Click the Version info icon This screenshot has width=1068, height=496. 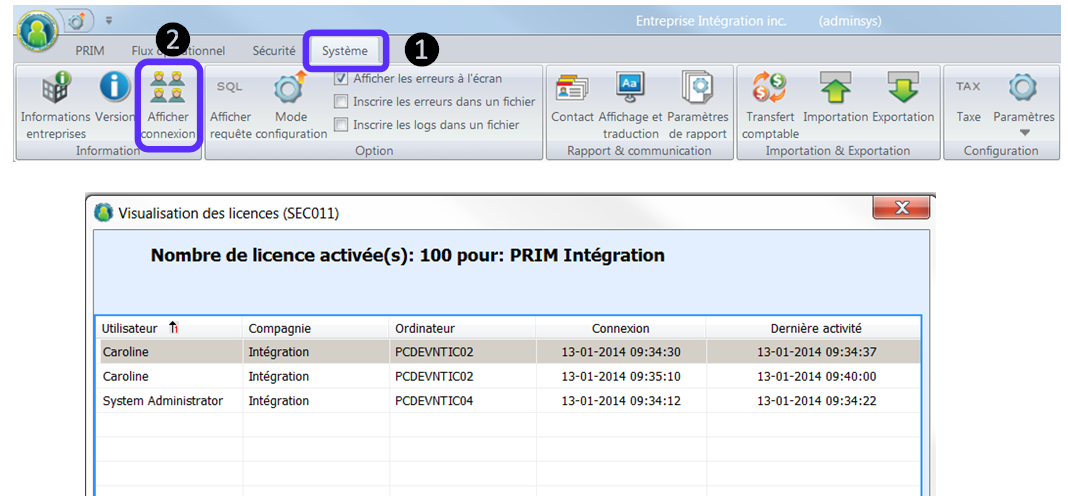click(115, 89)
